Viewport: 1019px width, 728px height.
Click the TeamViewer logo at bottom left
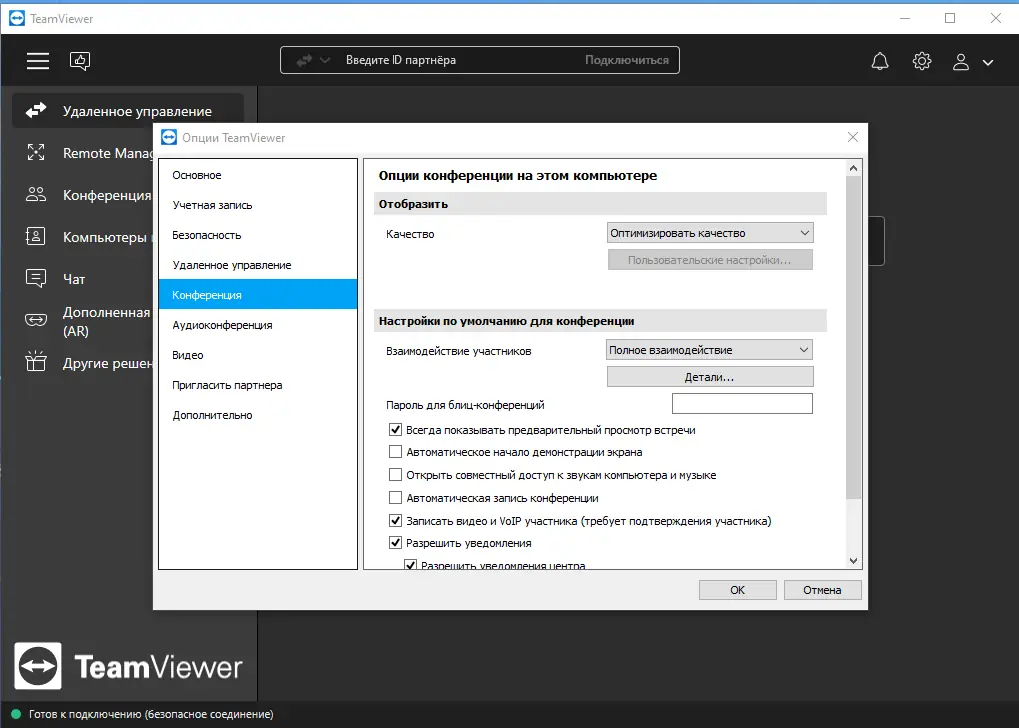pos(128,666)
